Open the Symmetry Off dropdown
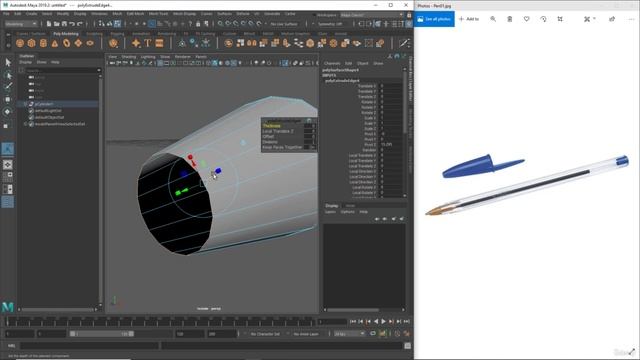 [330, 24]
